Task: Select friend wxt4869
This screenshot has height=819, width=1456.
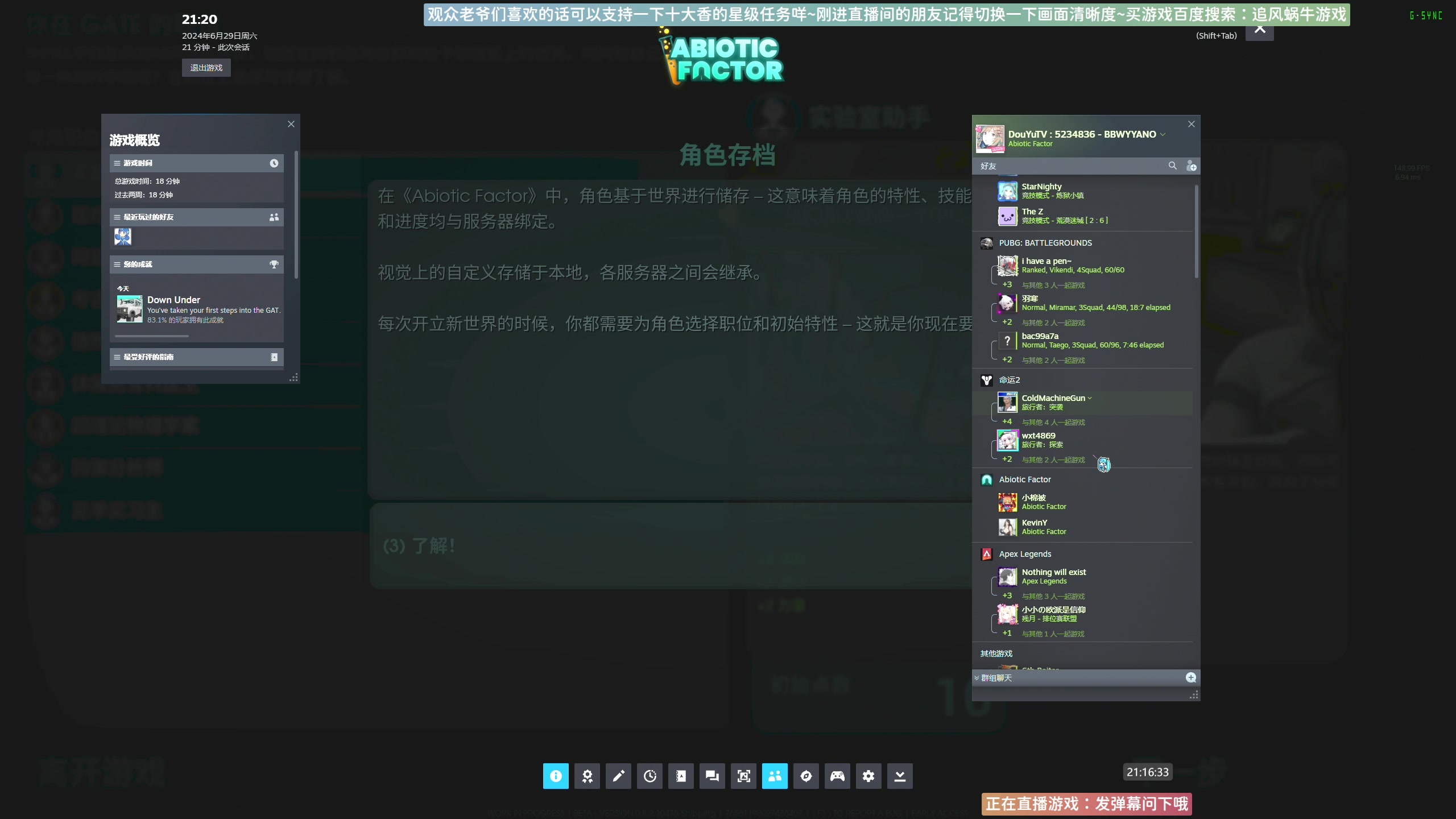Action: (1083, 440)
